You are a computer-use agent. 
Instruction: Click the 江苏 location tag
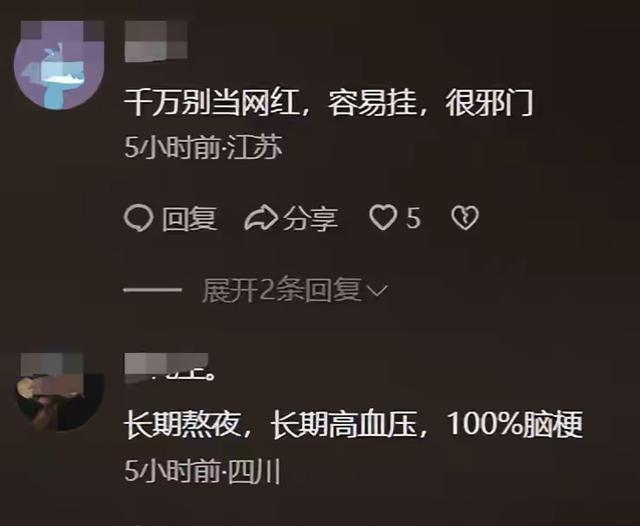pos(254,147)
